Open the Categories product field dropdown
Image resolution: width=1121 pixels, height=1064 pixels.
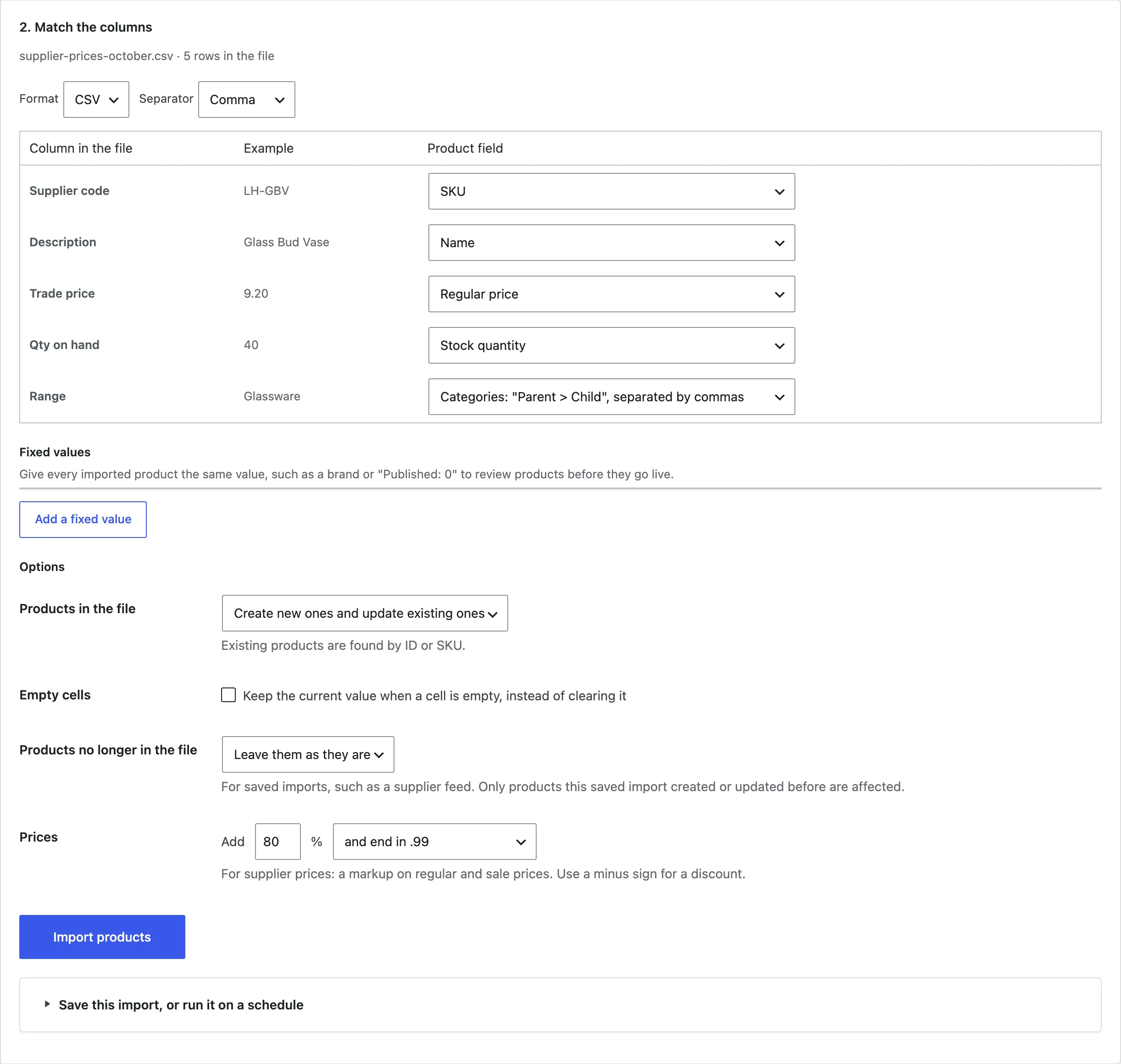click(x=611, y=396)
